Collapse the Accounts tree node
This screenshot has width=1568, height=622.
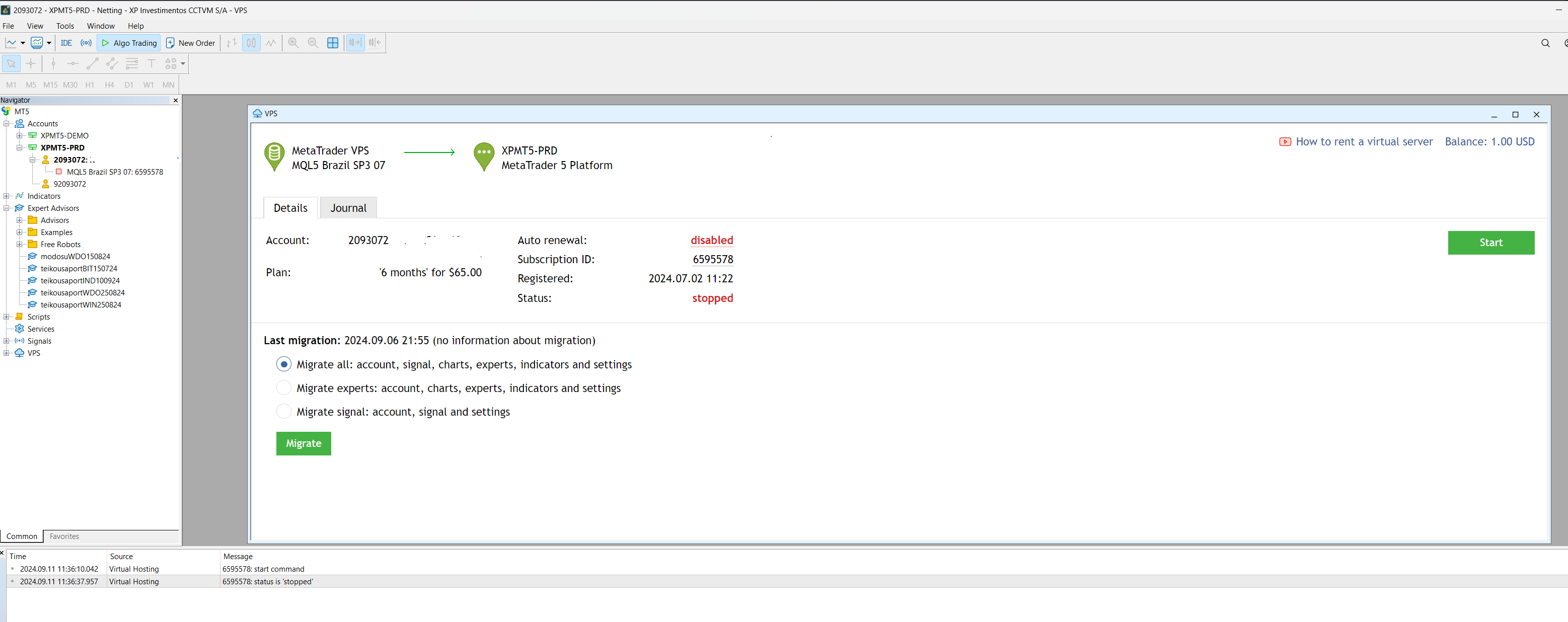click(7, 124)
